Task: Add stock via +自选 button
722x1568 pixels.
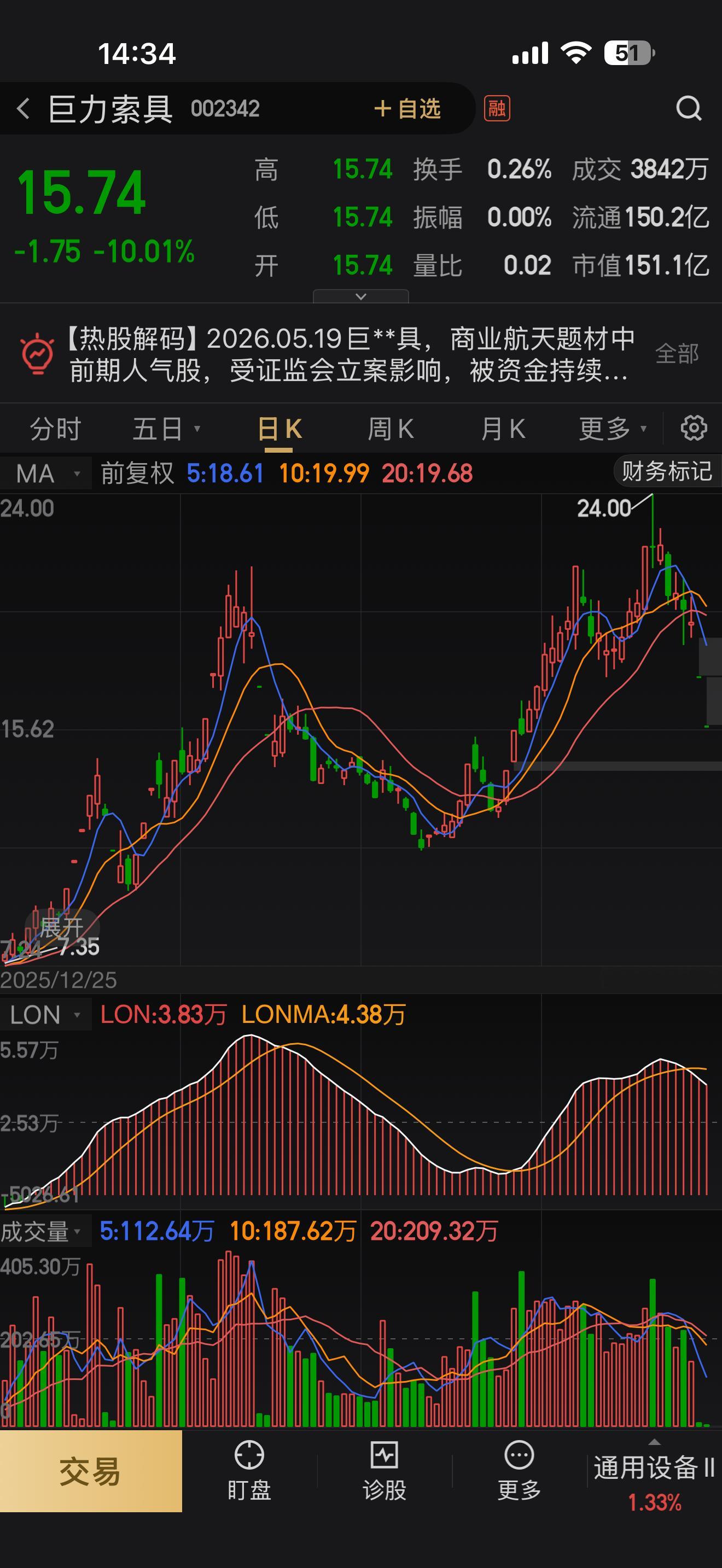Action: [x=406, y=109]
